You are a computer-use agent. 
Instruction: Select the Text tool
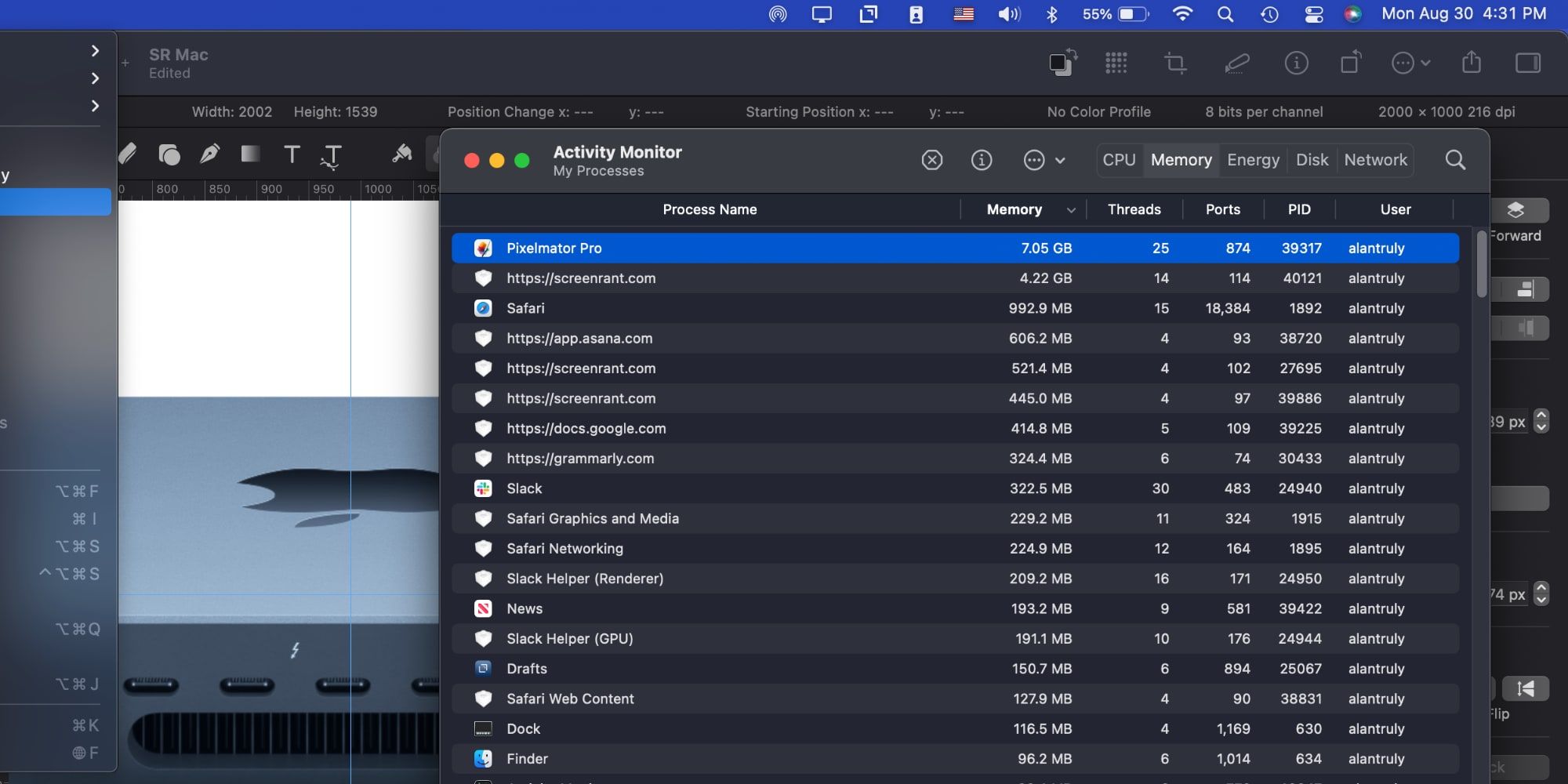coord(292,154)
